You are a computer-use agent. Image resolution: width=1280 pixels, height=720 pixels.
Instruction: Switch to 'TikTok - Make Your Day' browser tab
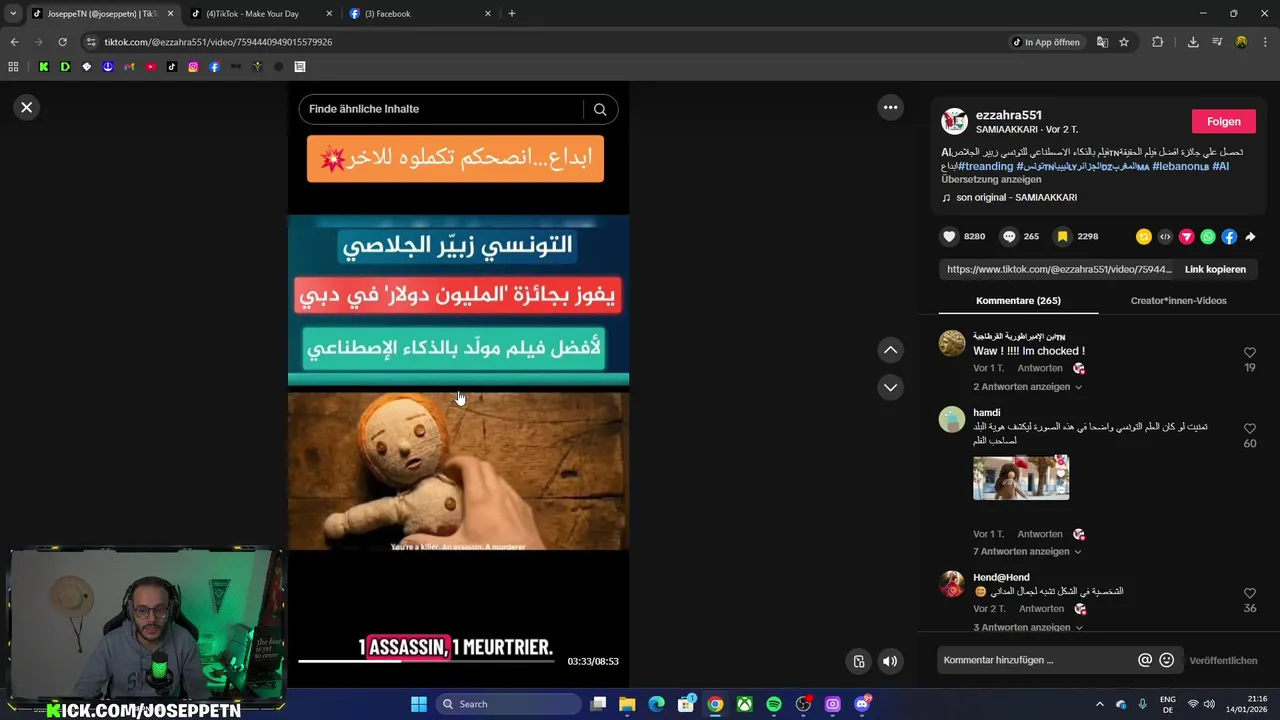[x=262, y=14]
